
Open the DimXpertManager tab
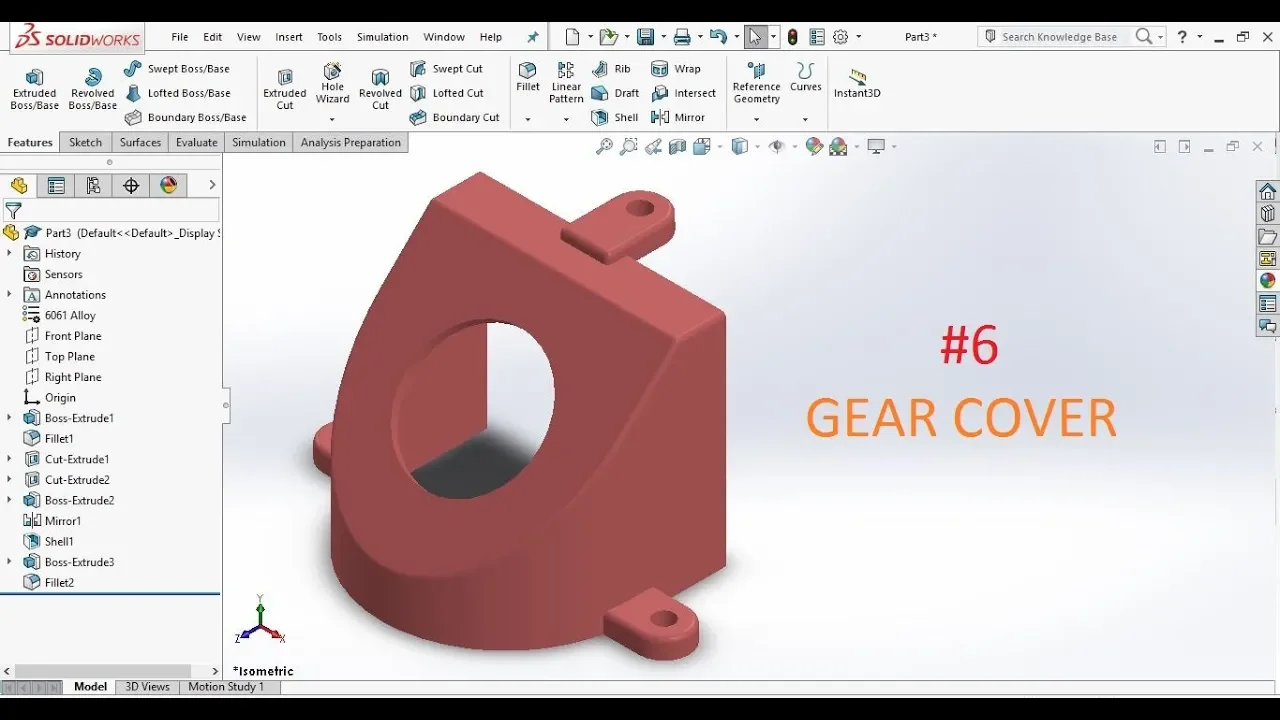pyautogui.click(x=131, y=185)
